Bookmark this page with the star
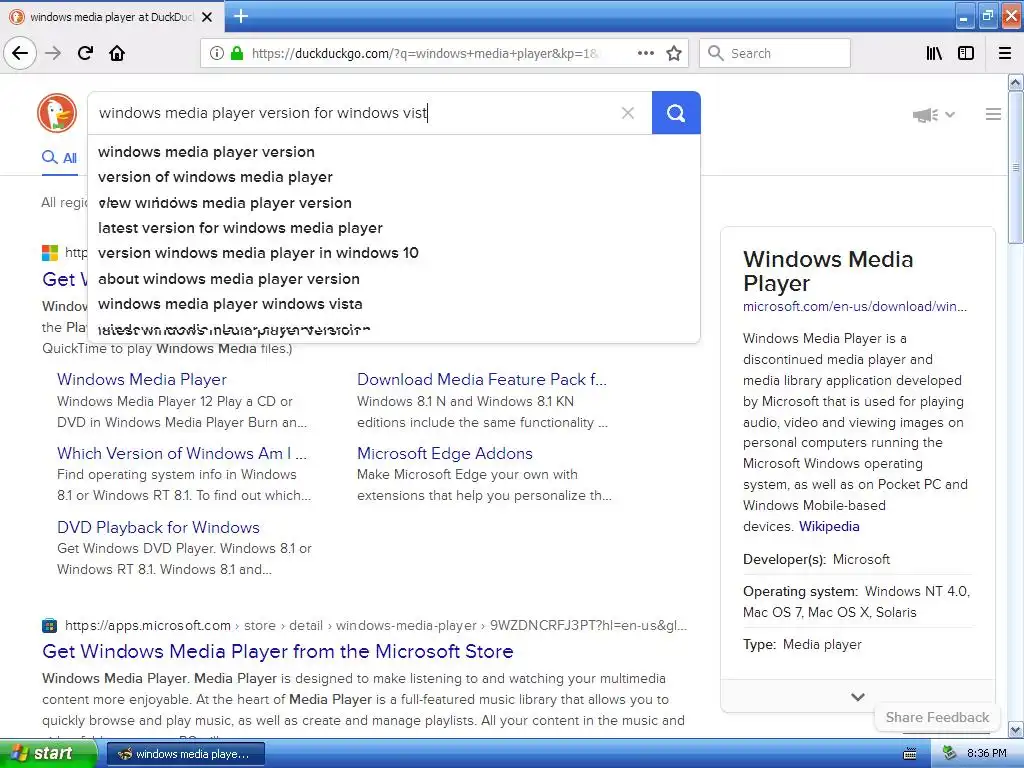This screenshot has width=1024, height=768. pyautogui.click(x=674, y=53)
